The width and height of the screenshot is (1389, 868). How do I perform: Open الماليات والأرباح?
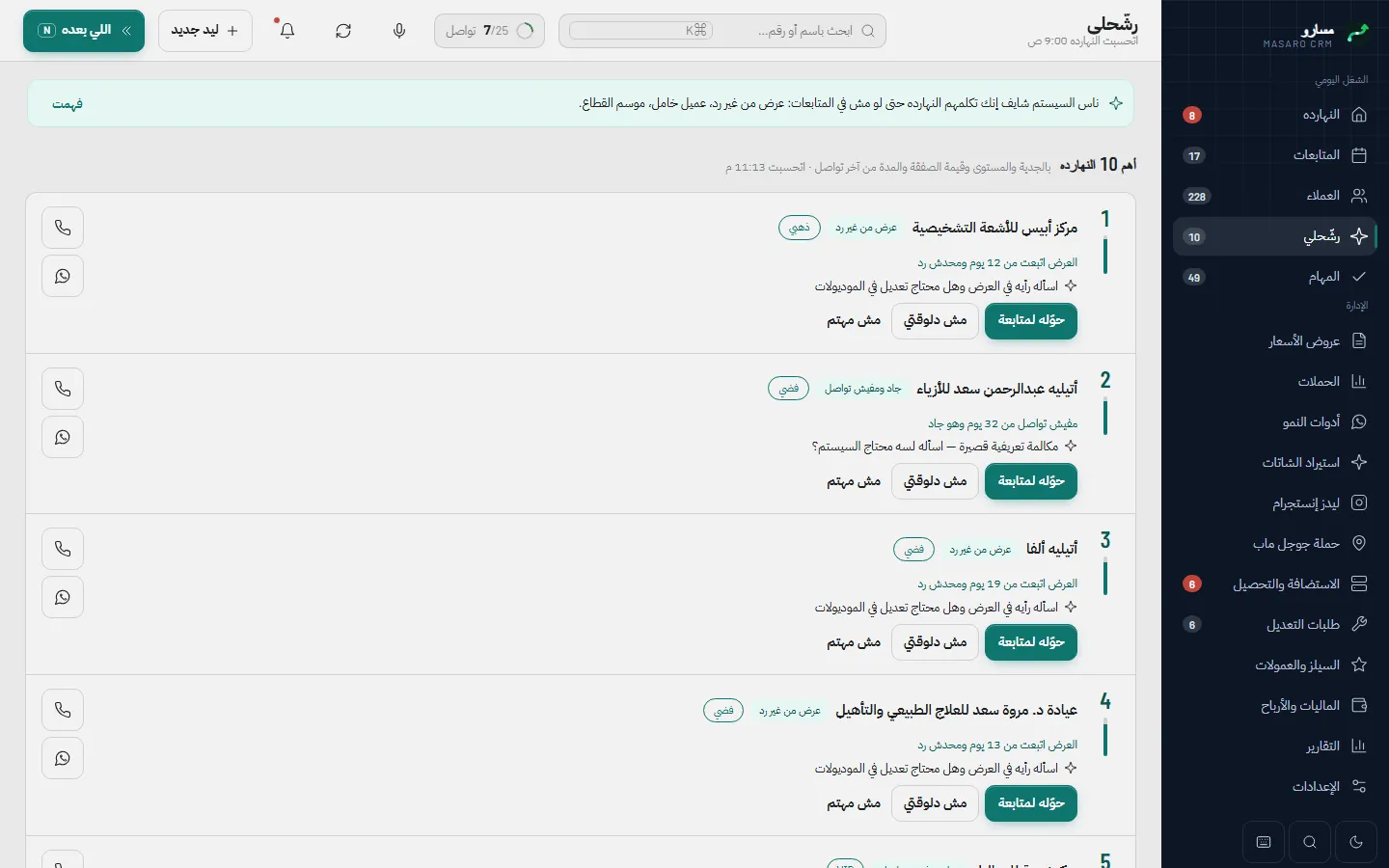(1274, 705)
